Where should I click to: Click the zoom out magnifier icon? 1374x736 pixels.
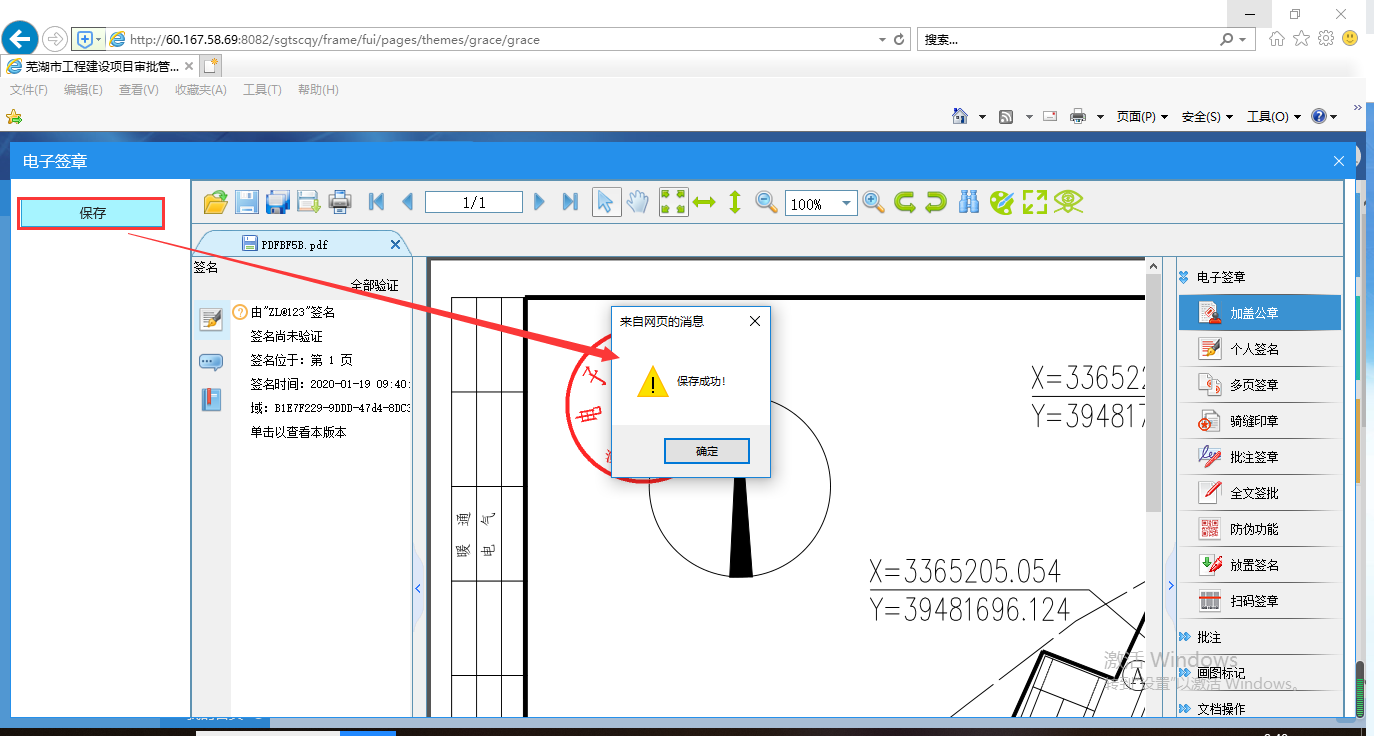pos(766,202)
